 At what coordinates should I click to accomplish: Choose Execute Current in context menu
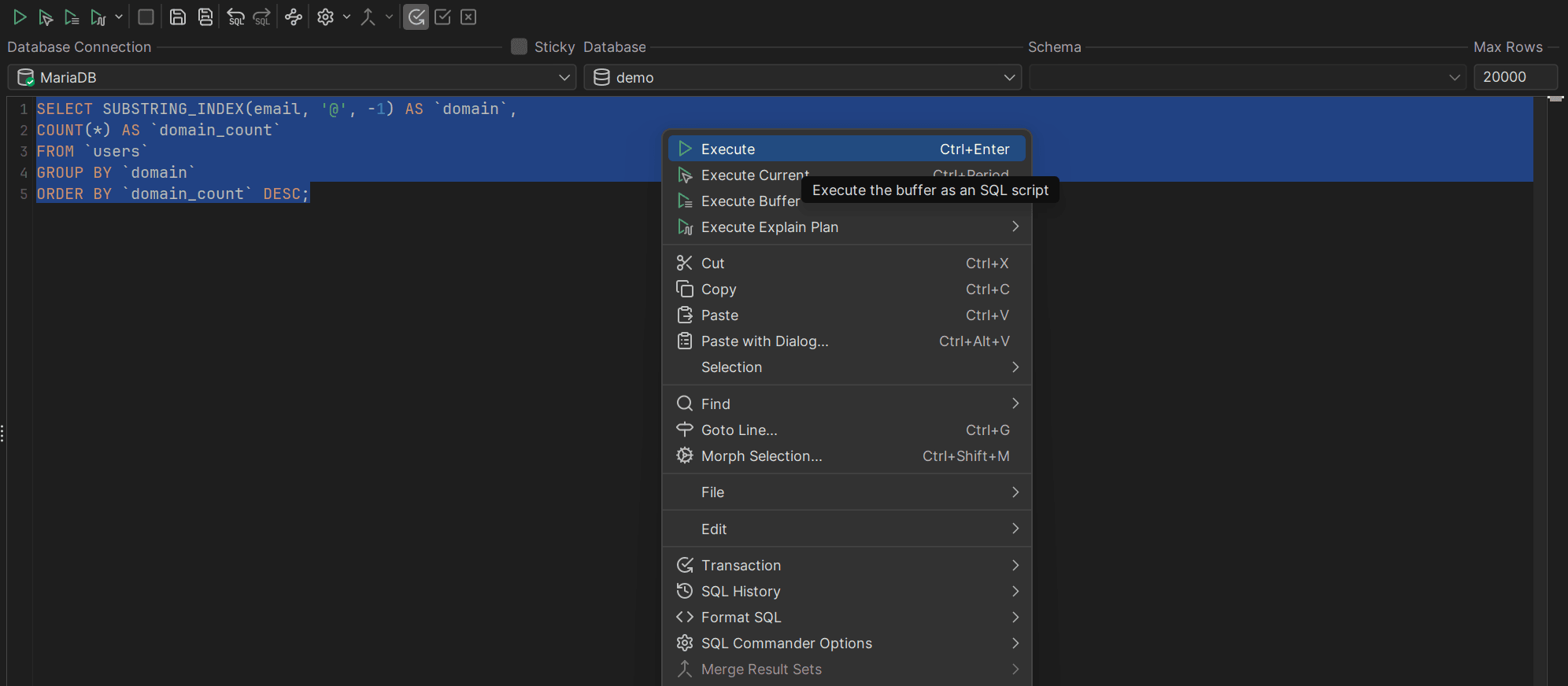847,175
